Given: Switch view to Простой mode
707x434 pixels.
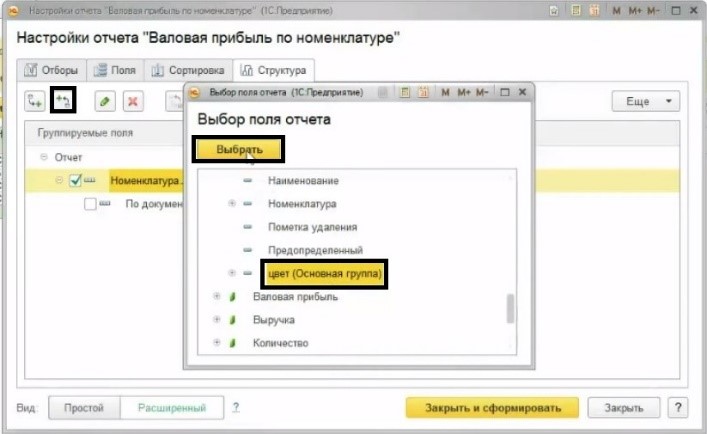Looking at the screenshot, I should [x=84, y=408].
